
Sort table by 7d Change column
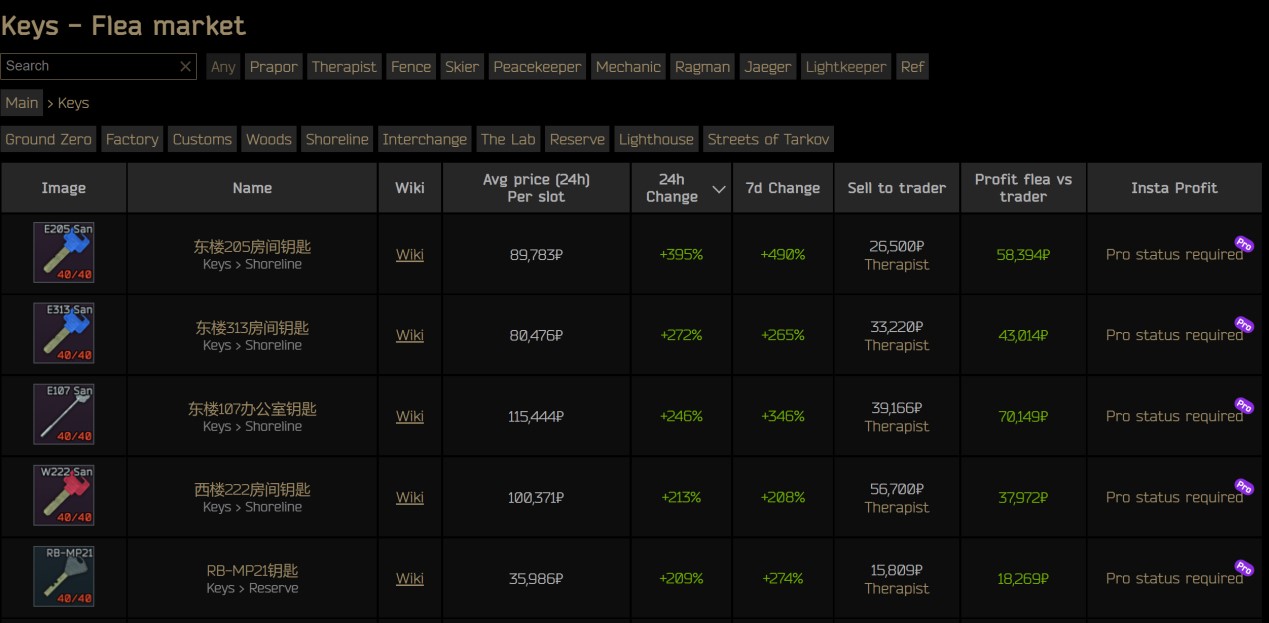coord(782,188)
